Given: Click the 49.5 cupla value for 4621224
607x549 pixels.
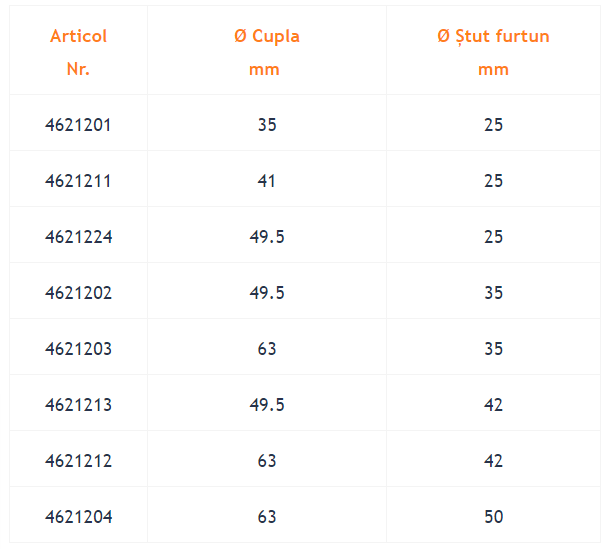Looking at the screenshot, I should pyautogui.click(x=267, y=237).
